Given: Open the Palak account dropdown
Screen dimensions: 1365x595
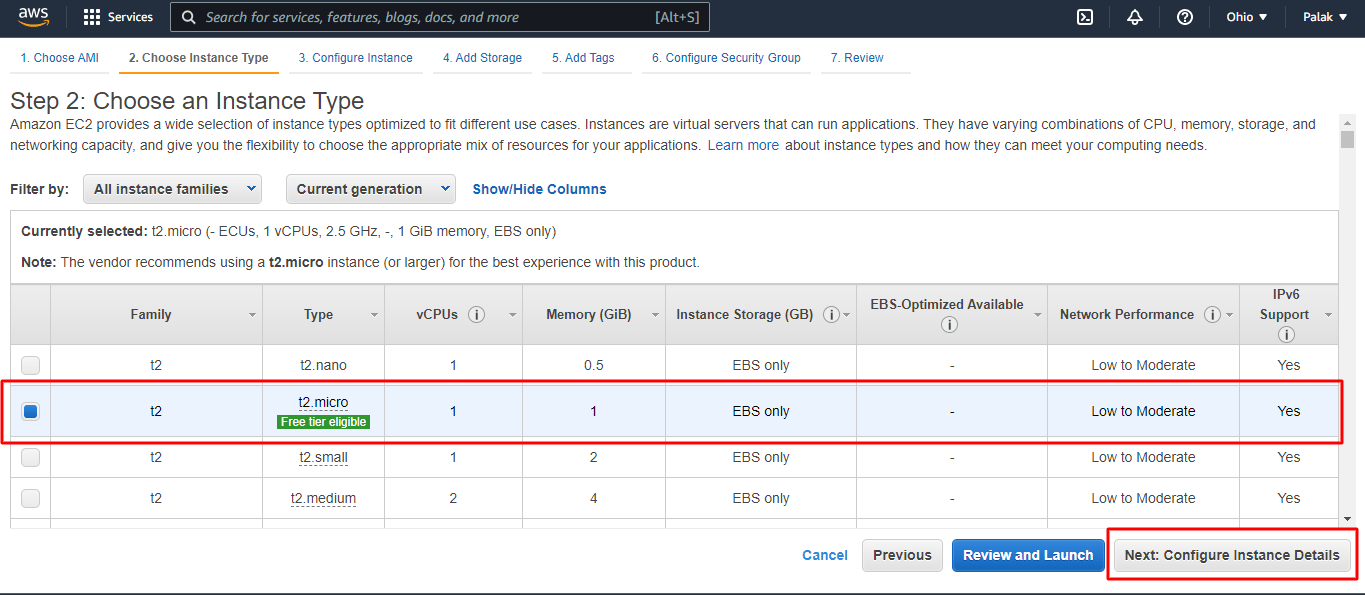Looking at the screenshot, I should (1324, 17).
